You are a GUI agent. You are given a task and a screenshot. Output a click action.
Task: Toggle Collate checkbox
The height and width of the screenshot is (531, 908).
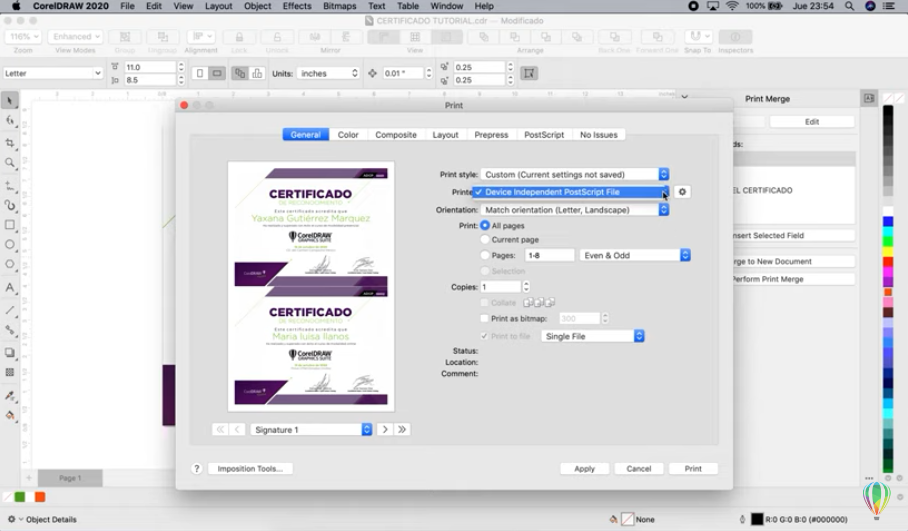tap(485, 303)
